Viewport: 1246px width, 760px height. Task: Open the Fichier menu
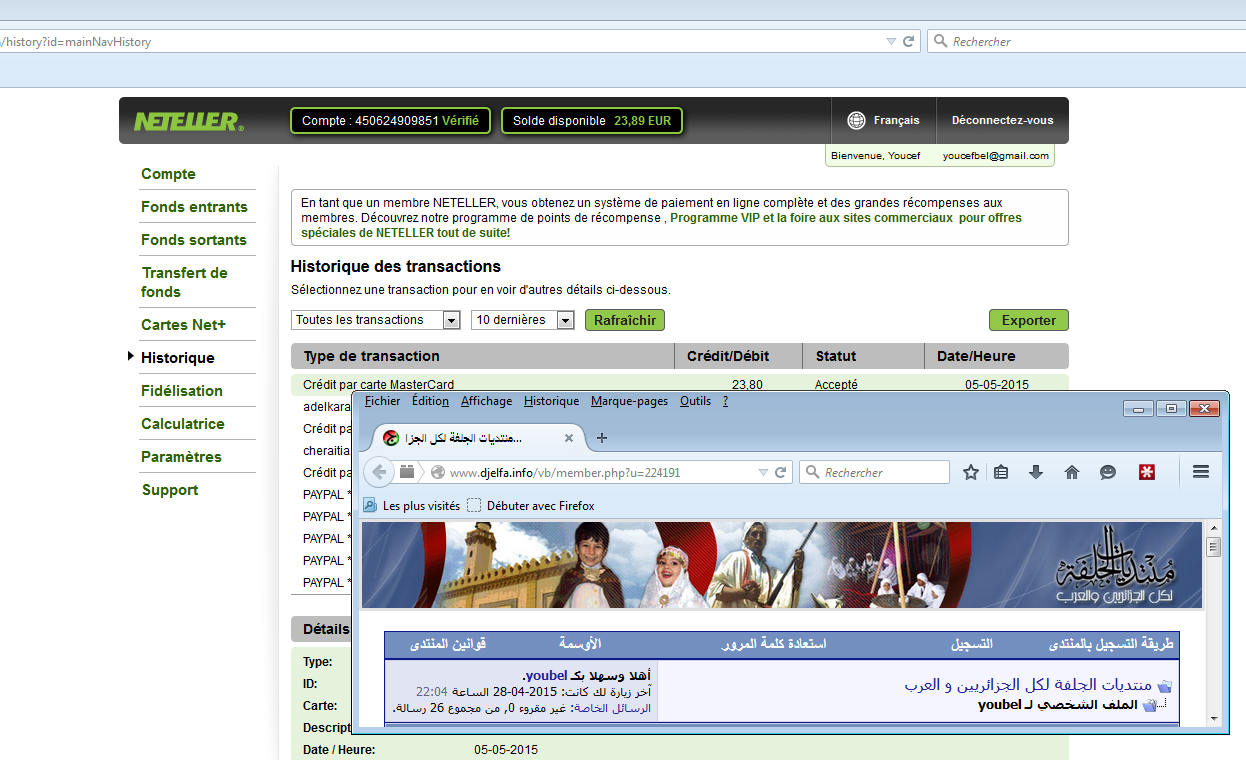click(x=382, y=401)
